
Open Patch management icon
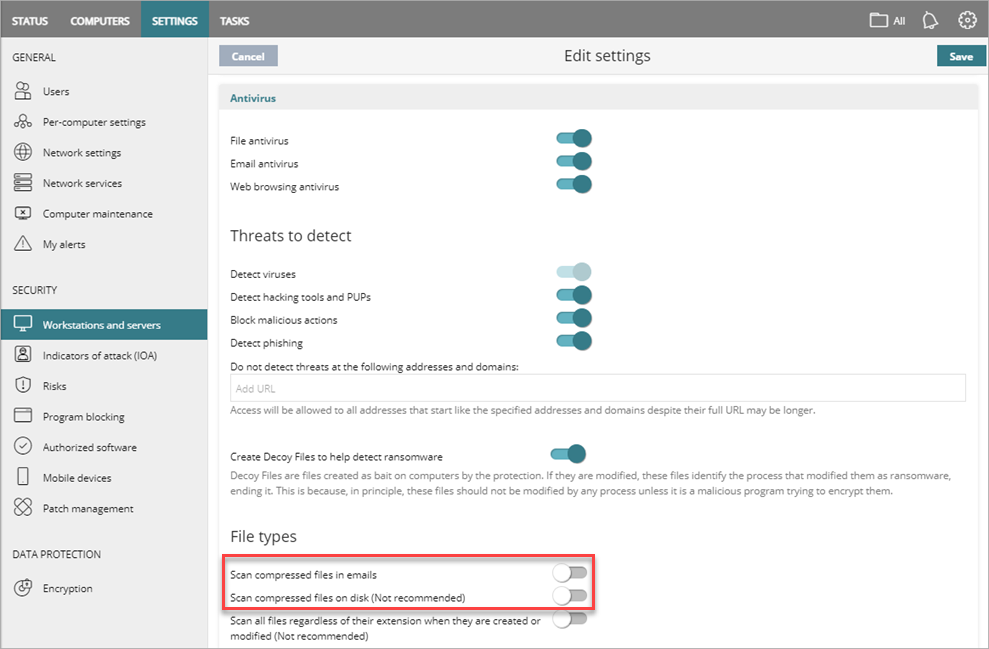(23, 507)
